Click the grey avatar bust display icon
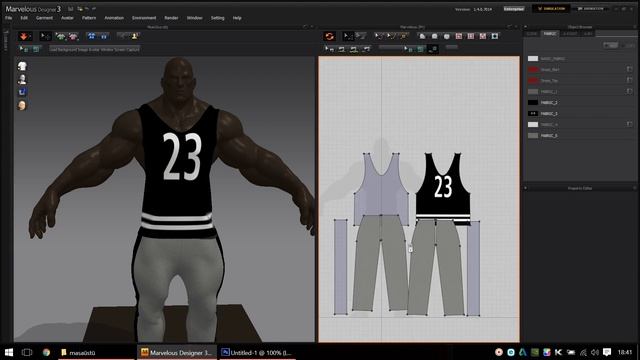The width and height of the screenshot is (640, 360). tap(22, 79)
